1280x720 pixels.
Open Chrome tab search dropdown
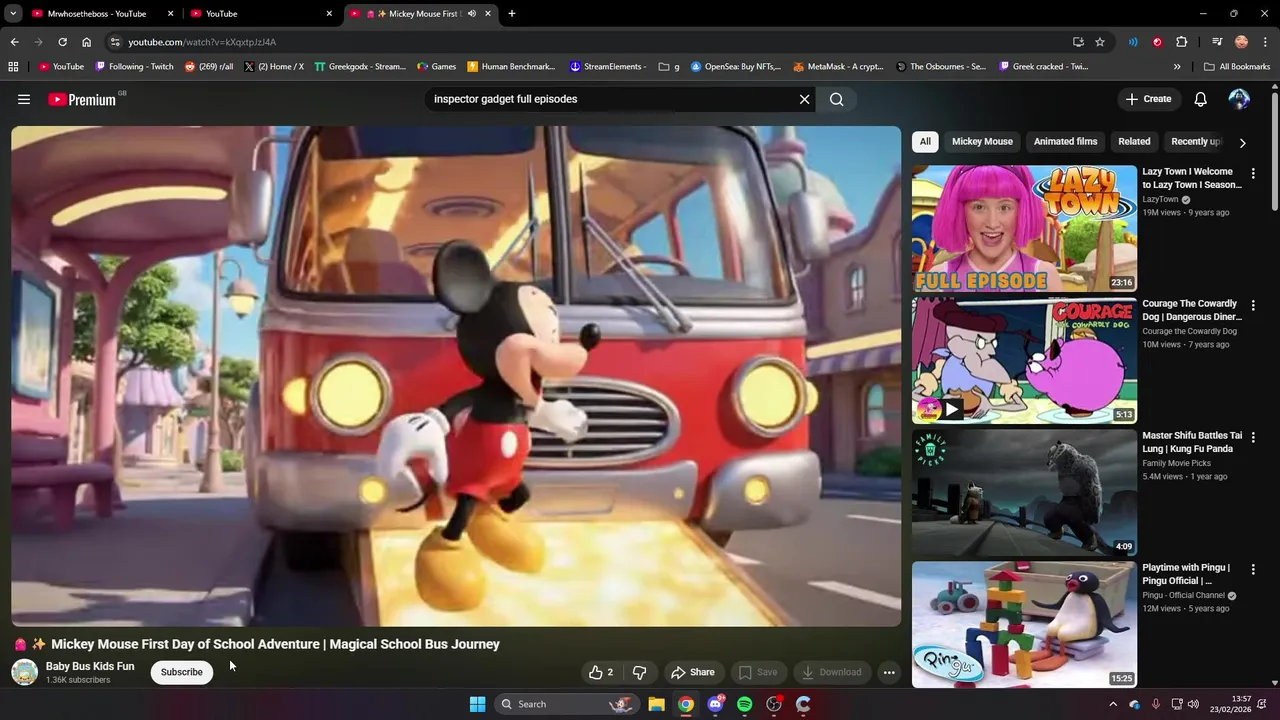point(13,14)
